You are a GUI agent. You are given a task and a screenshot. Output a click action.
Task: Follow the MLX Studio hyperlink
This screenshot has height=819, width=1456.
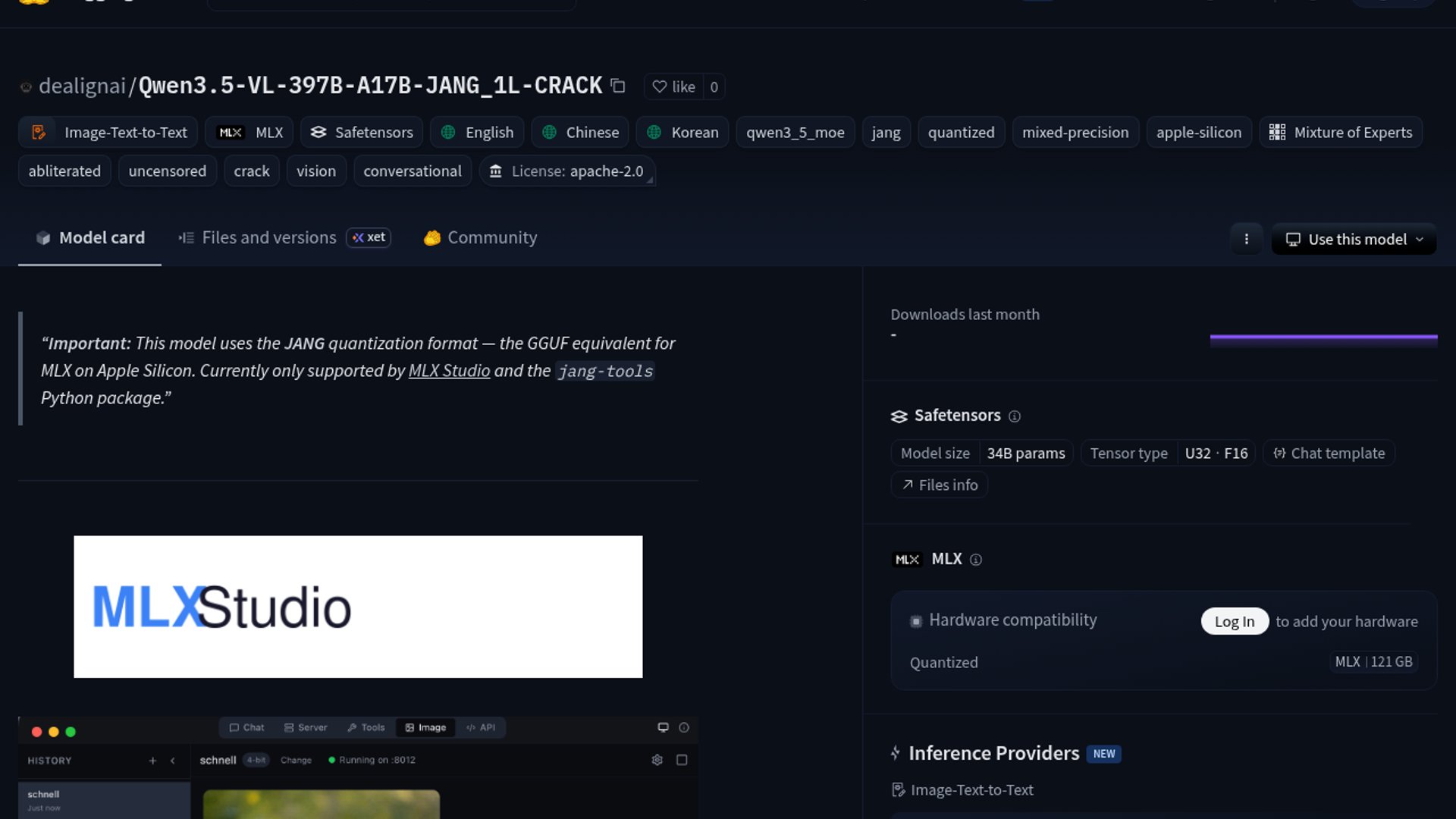point(449,371)
